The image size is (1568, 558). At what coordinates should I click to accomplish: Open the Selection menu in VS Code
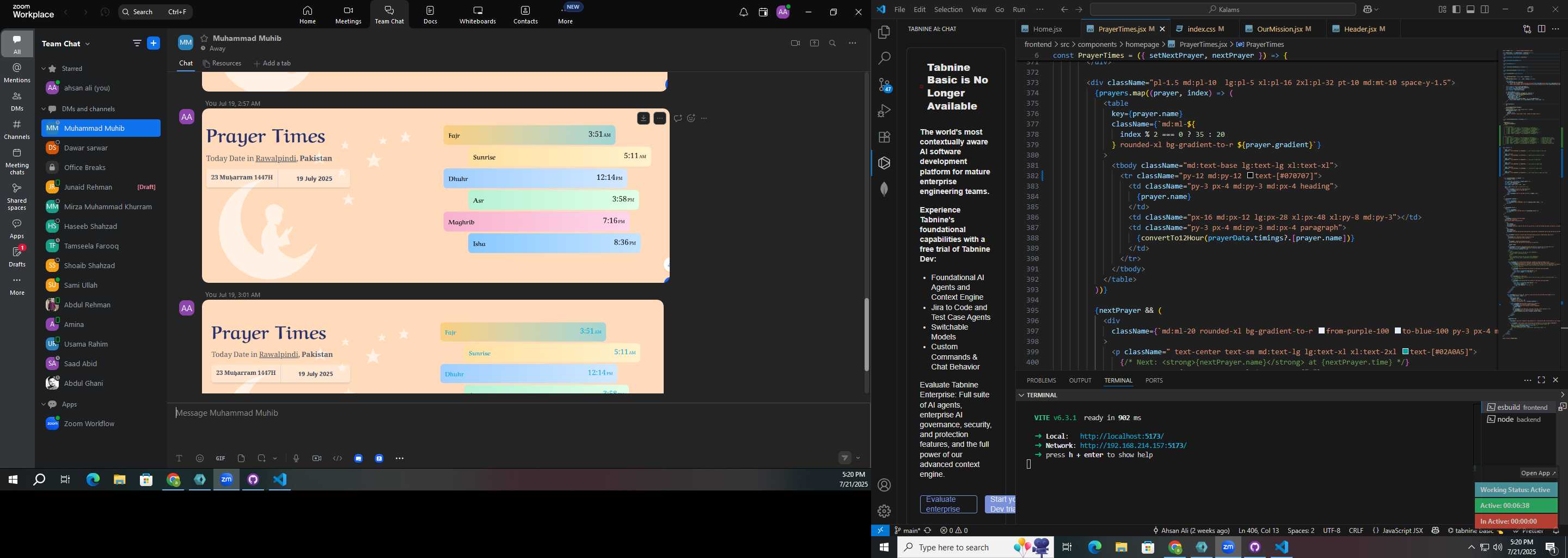pyautogui.click(x=948, y=9)
